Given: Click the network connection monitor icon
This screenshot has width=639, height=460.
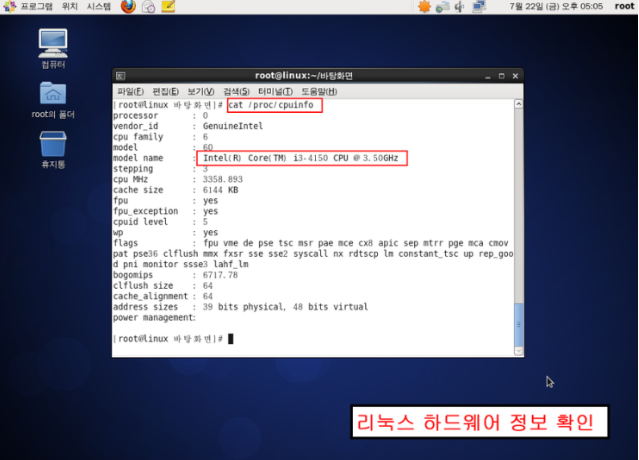Looking at the screenshot, I should coord(479,7).
